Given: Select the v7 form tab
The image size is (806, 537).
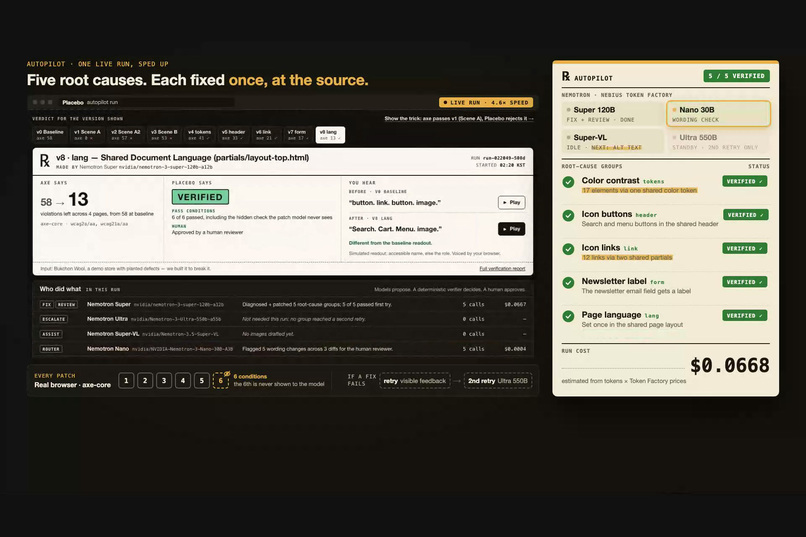Looking at the screenshot, I should 298,135.
